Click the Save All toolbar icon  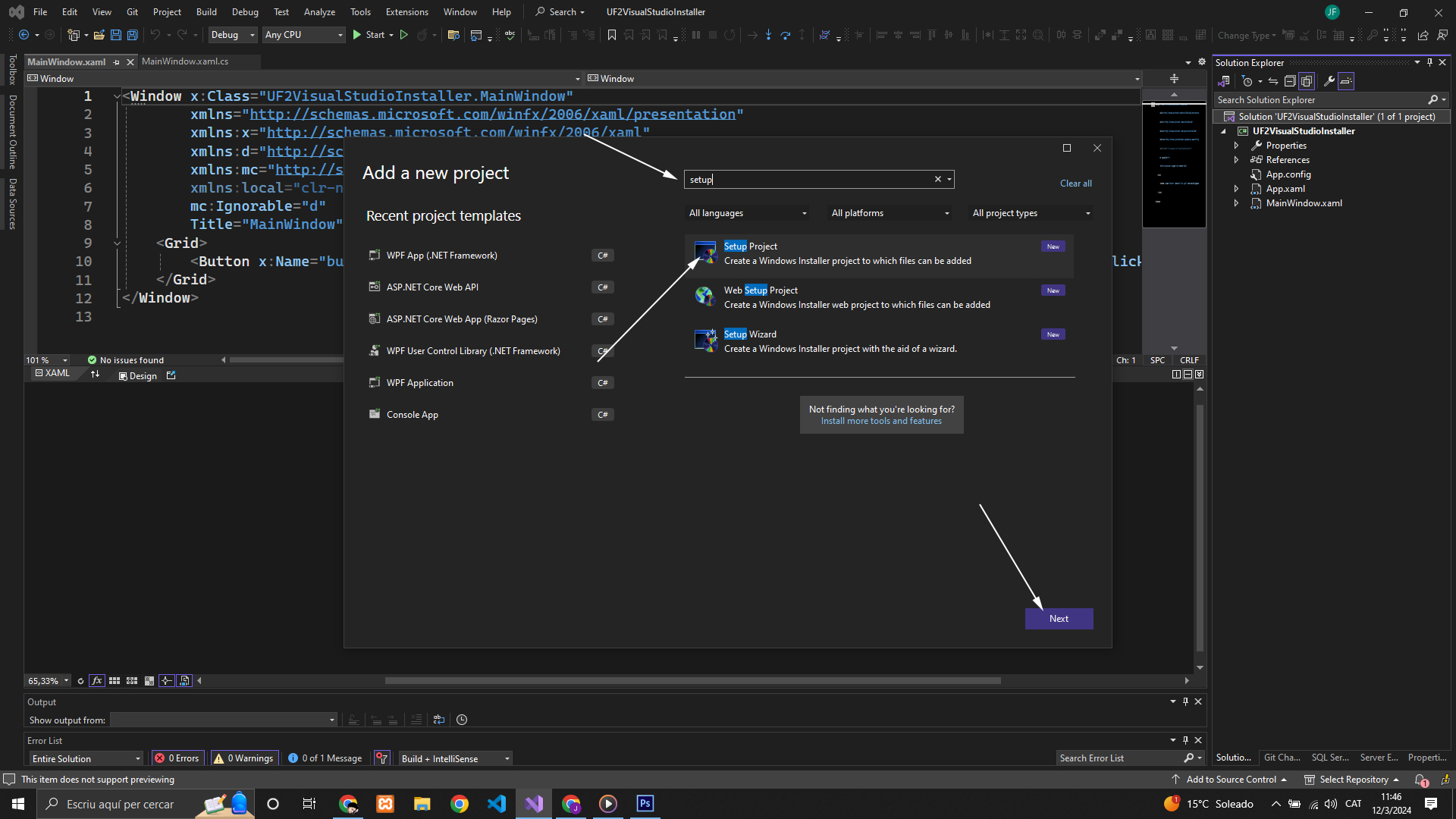pos(132,35)
